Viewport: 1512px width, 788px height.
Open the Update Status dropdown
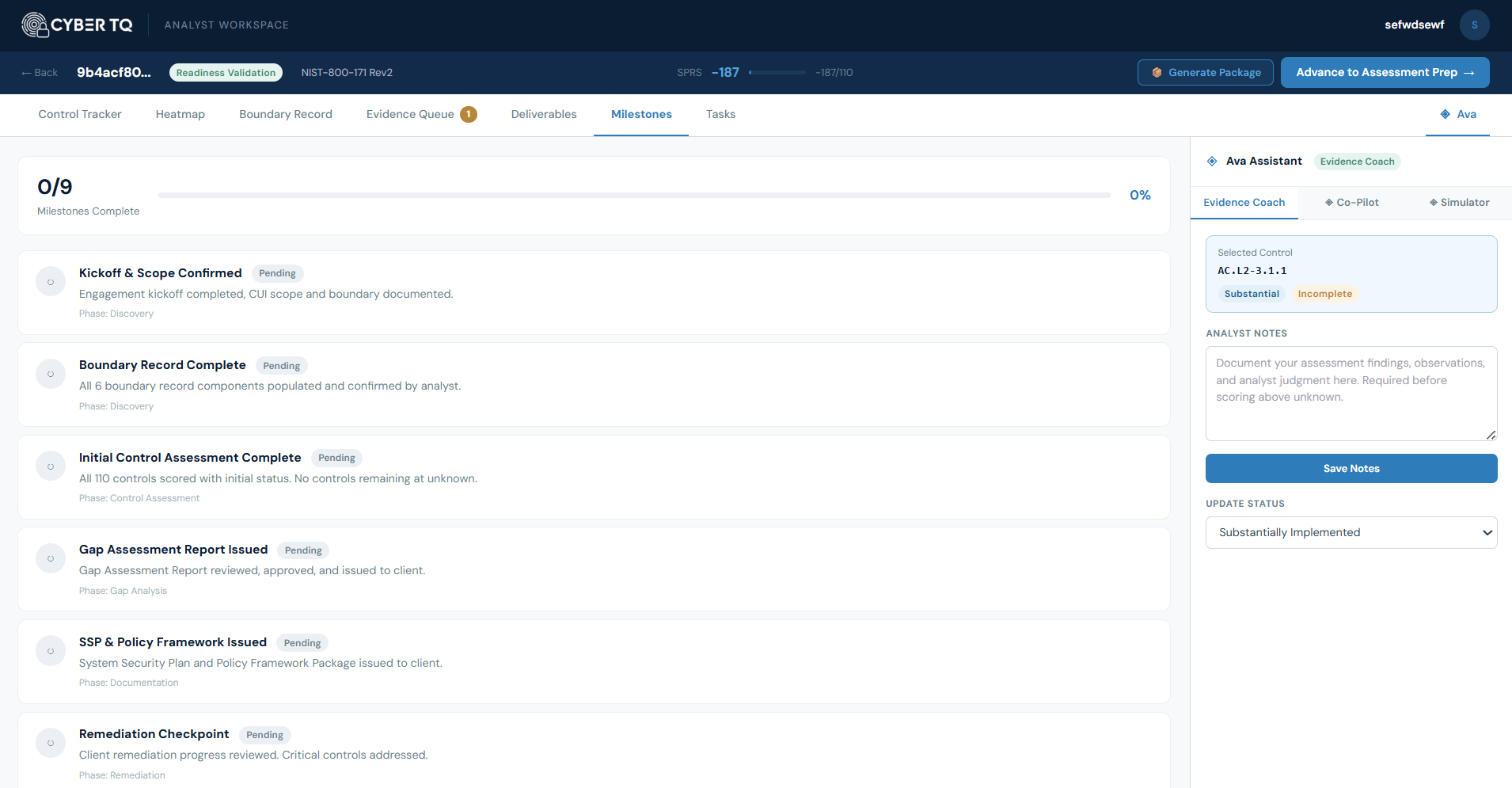click(1351, 533)
